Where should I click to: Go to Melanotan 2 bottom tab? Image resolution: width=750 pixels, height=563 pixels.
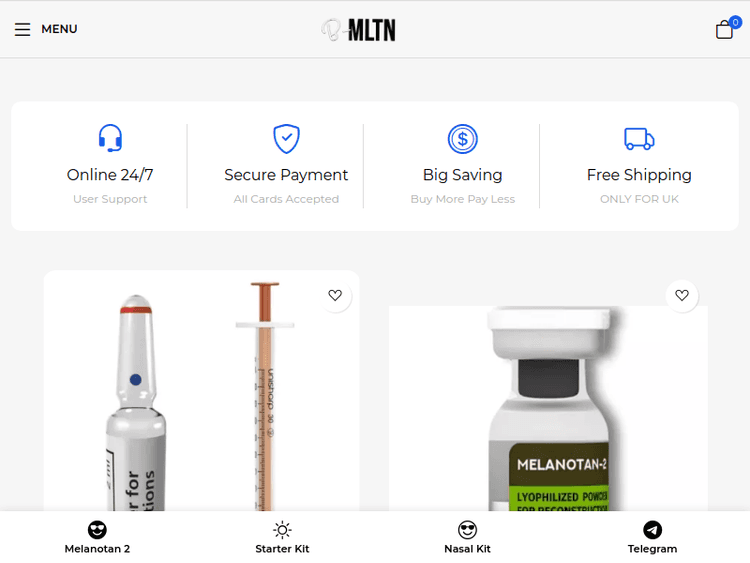click(x=97, y=537)
